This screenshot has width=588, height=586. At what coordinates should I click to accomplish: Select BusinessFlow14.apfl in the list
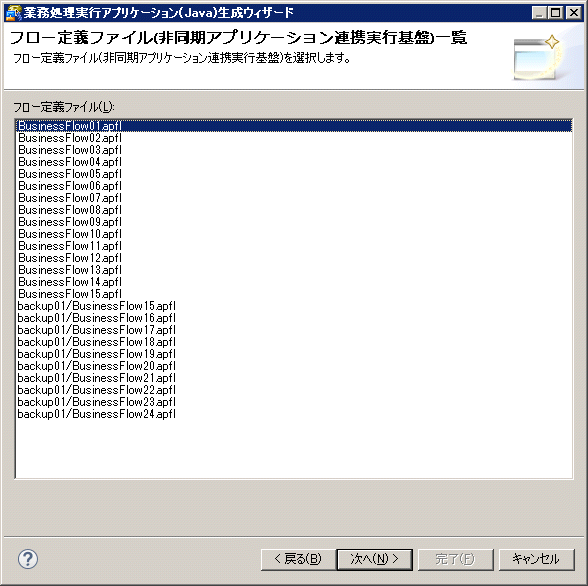coord(294,282)
